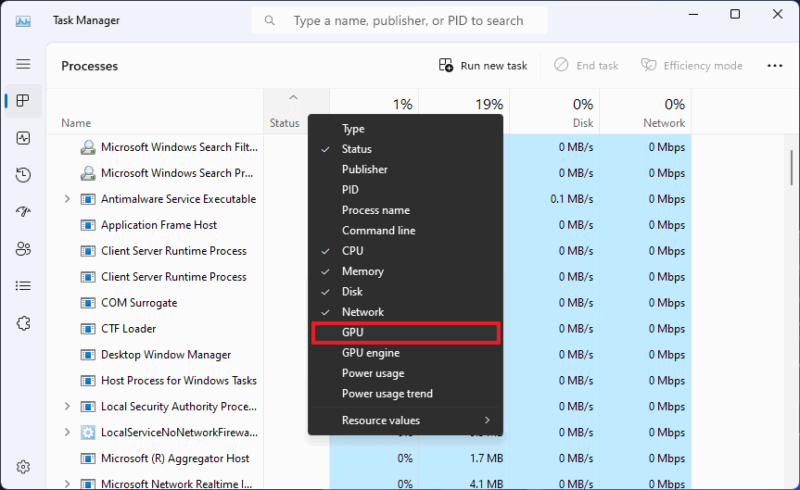This screenshot has width=800, height=490.
Task: Open the Users sidebar icon
Action: tap(23, 249)
